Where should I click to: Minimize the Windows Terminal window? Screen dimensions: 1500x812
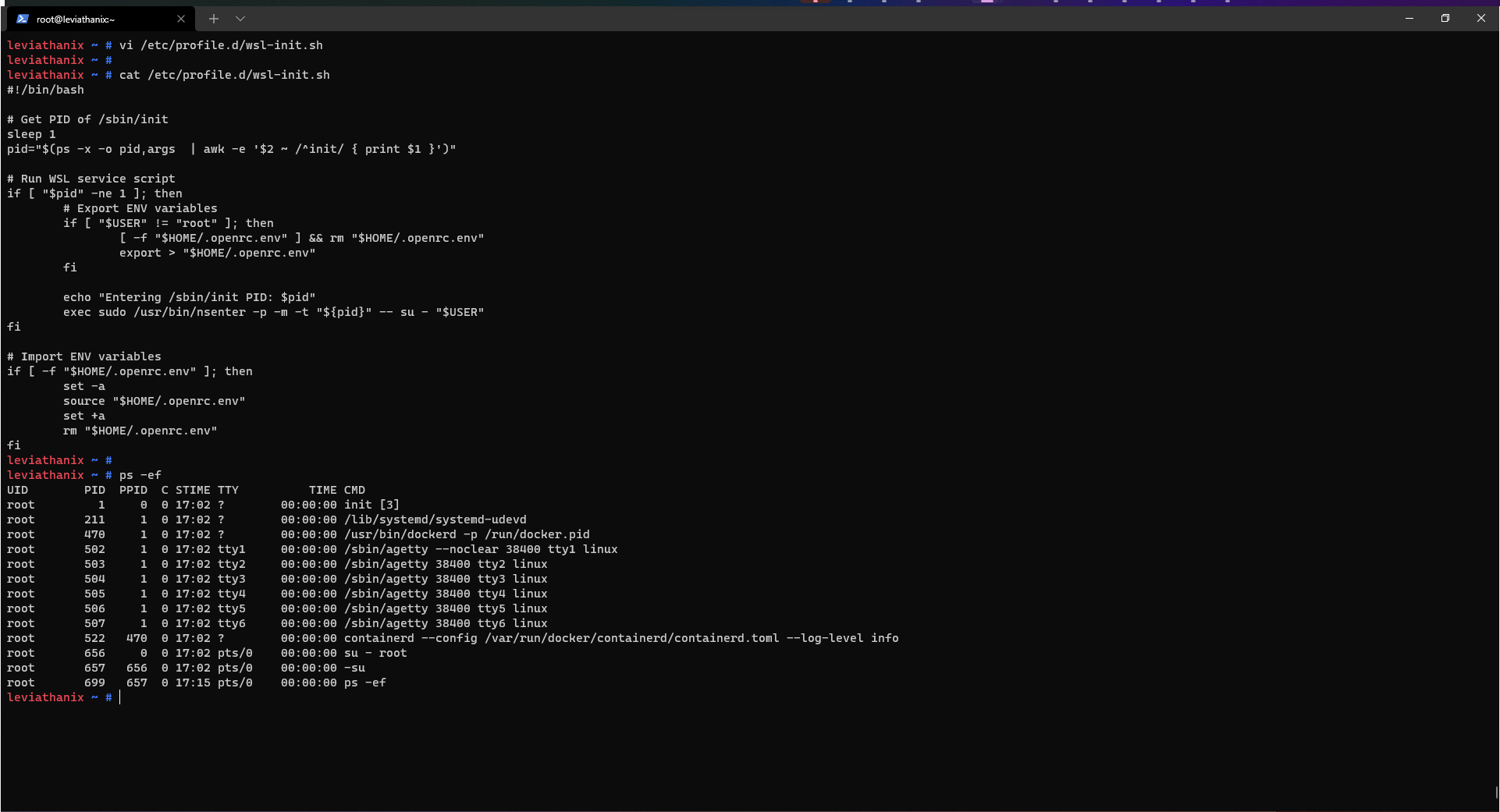click(x=1409, y=18)
